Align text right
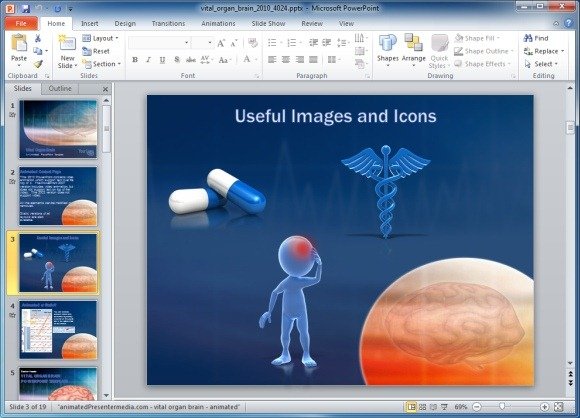The height and width of the screenshot is (418, 580). click(300, 60)
